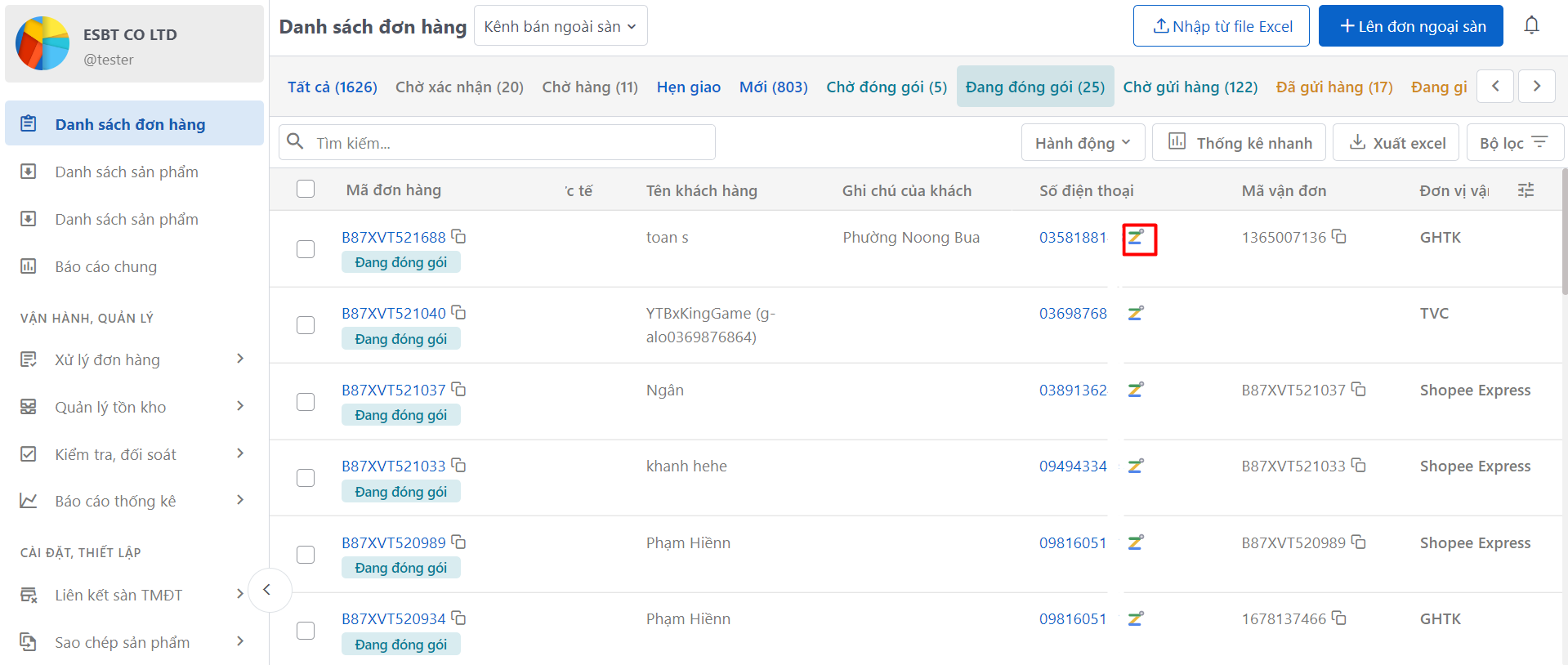Tick checkbox for order B87XVT520989
The image size is (1568, 665).
306,555
